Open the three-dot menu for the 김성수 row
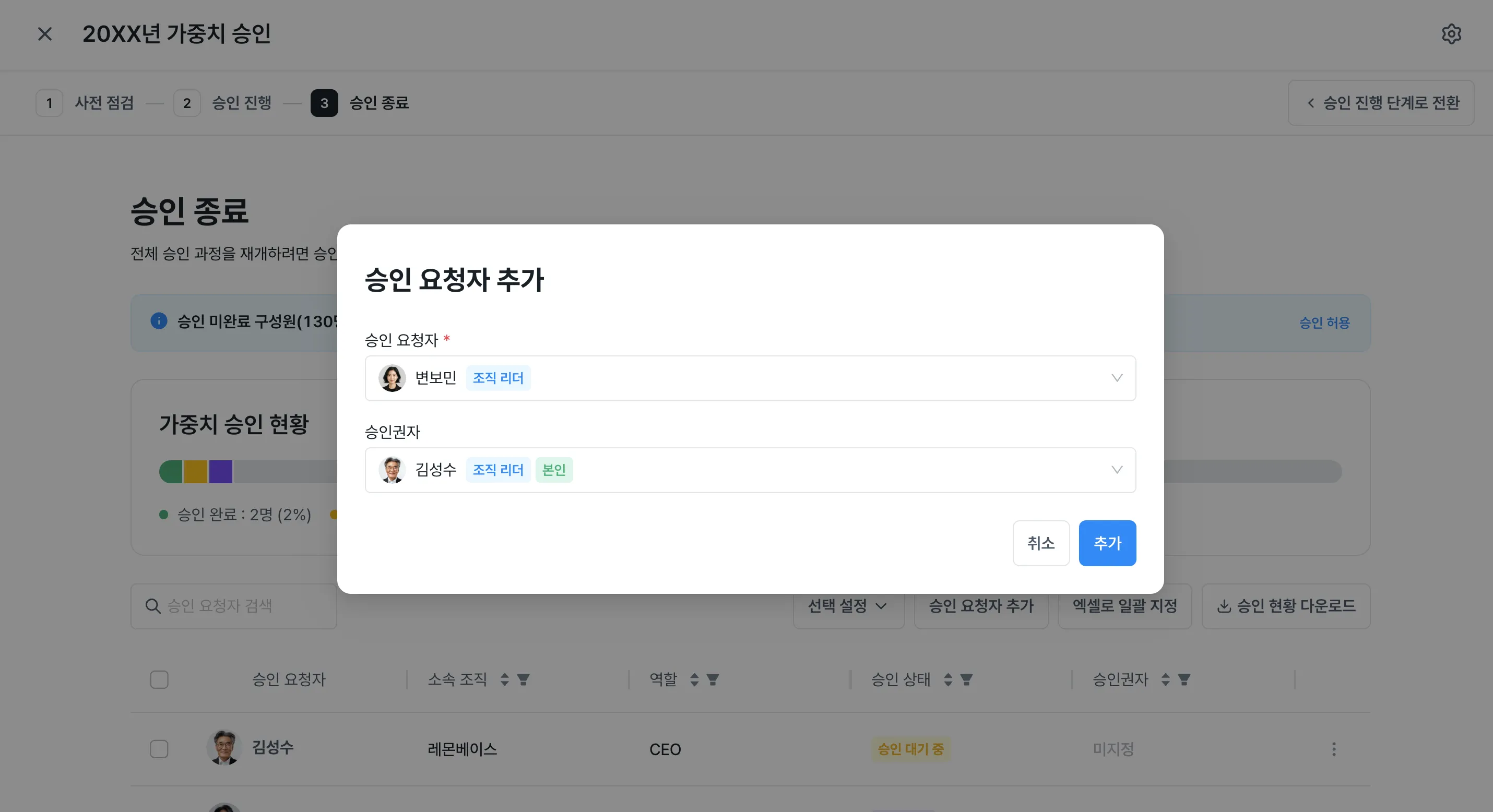The image size is (1493, 812). [1334, 749]
